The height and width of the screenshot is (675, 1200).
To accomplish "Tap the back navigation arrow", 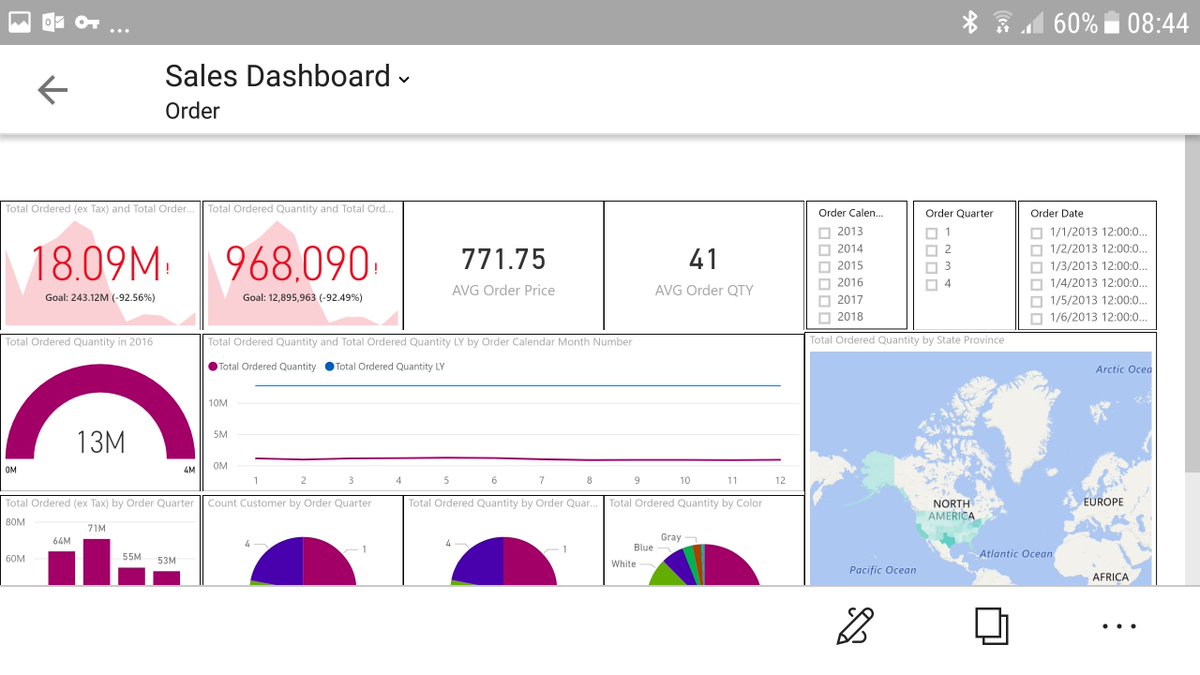I will [52, 90].
